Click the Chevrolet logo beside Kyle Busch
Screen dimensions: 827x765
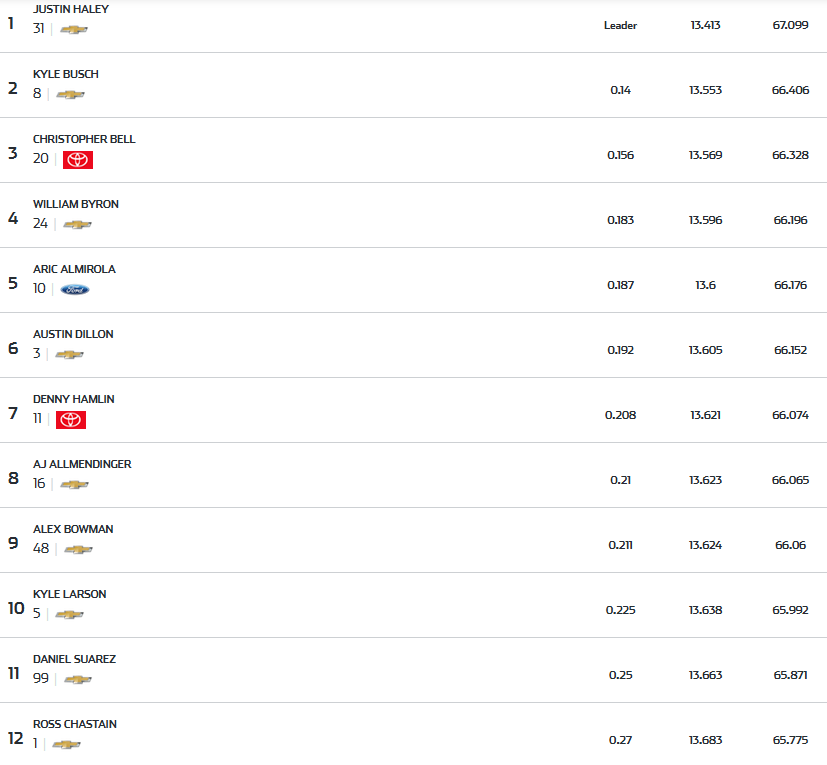[70, 95]
